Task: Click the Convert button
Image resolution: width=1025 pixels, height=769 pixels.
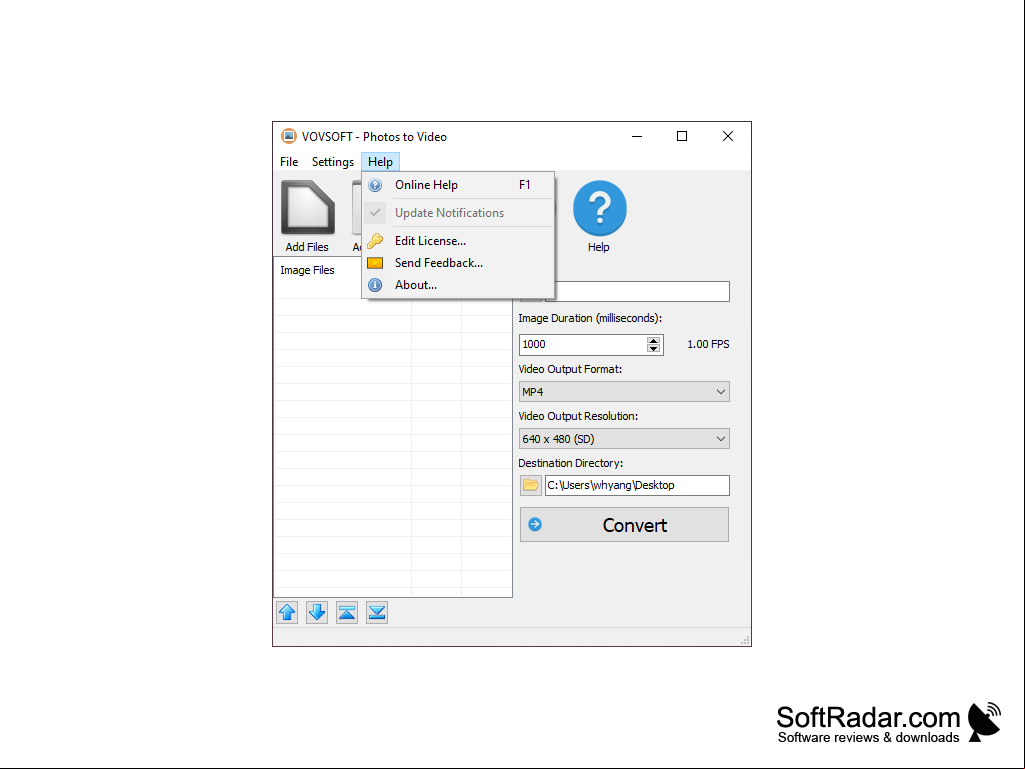Action: [624, 524]
